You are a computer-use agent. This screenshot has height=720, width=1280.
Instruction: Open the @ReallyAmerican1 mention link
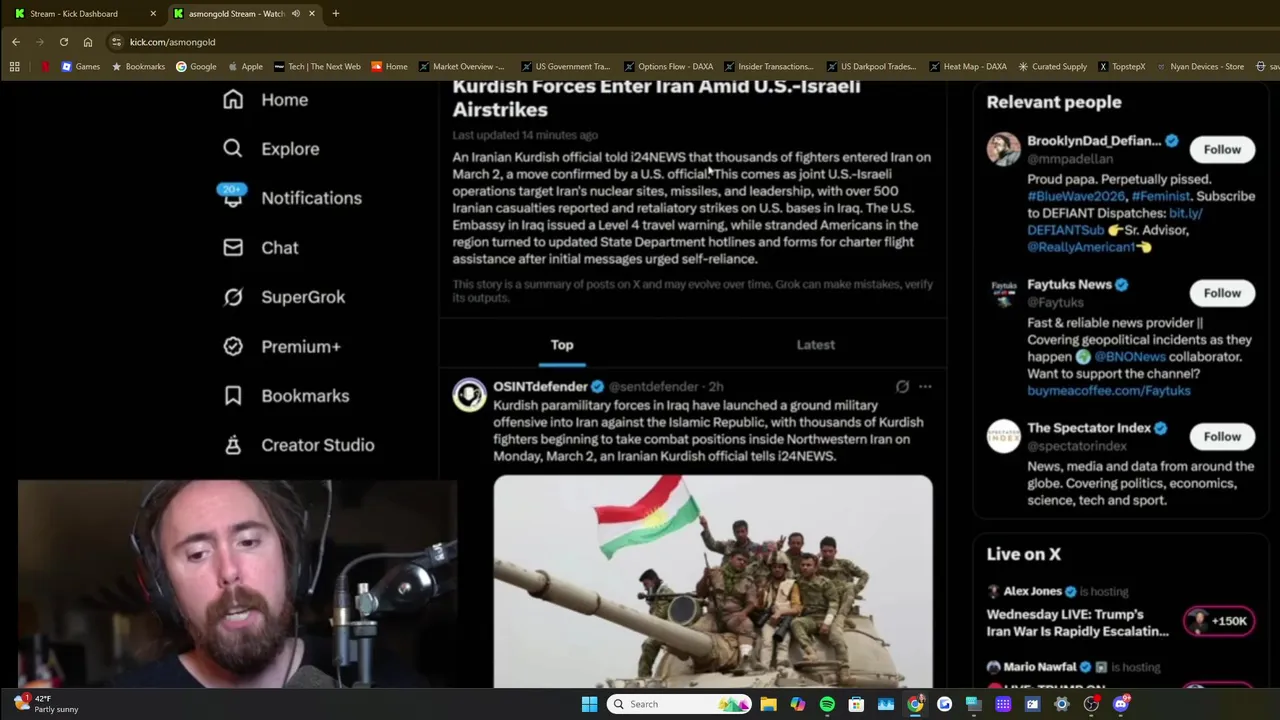tap(1082, 247)
